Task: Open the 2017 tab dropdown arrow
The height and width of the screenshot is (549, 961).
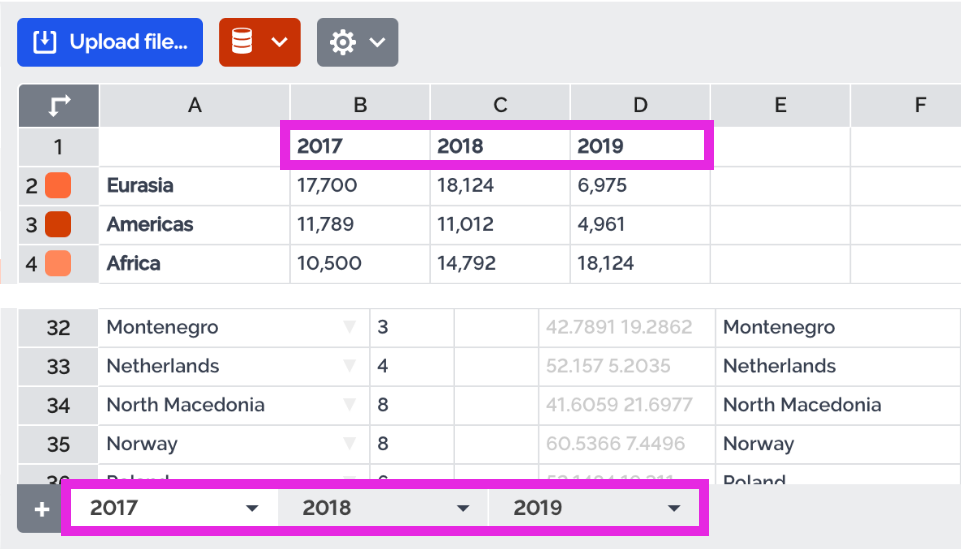Action: pos(252,509)
